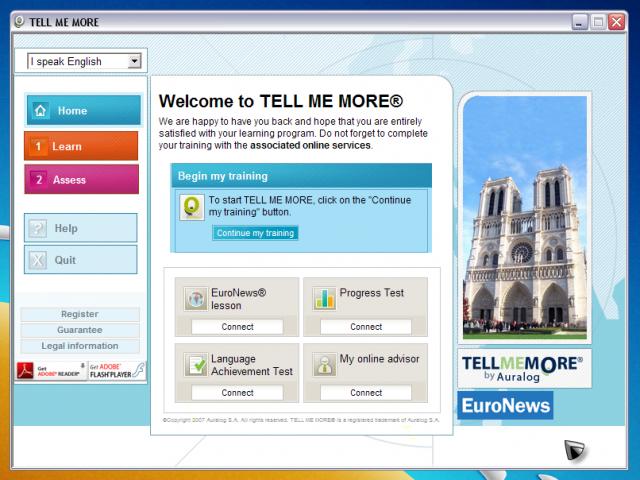Open the Assess section
The height and width of the screenshot is (480, 640).
pos(82,180)
